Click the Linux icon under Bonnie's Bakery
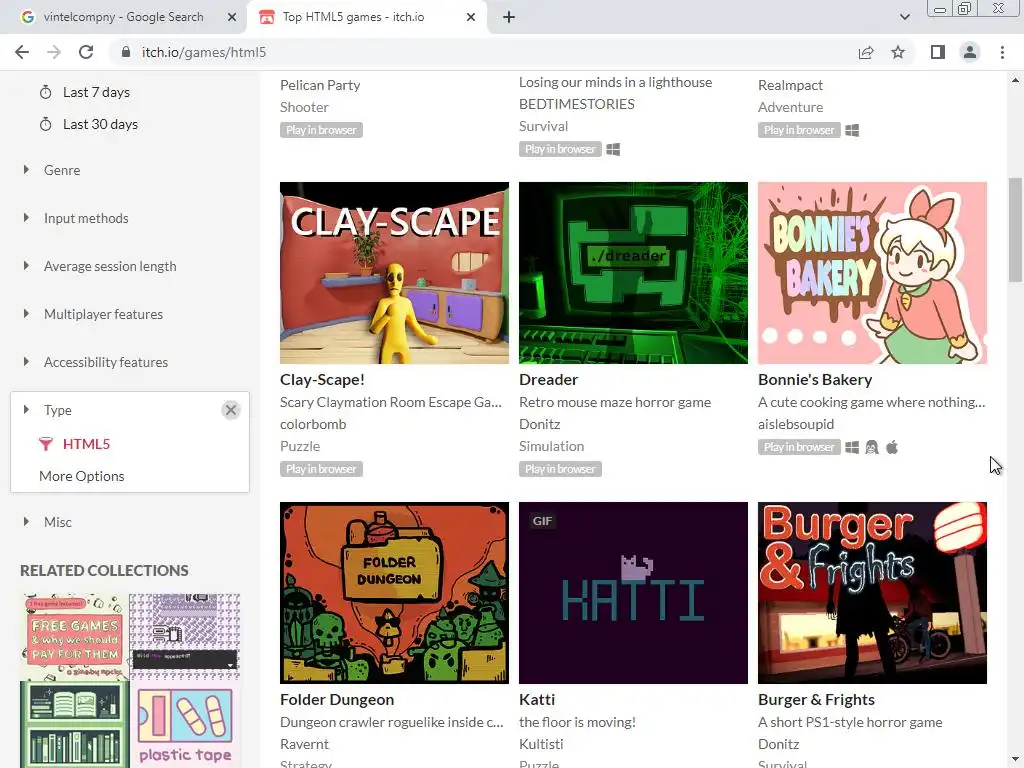1024x768 pixels. point(872,447)
